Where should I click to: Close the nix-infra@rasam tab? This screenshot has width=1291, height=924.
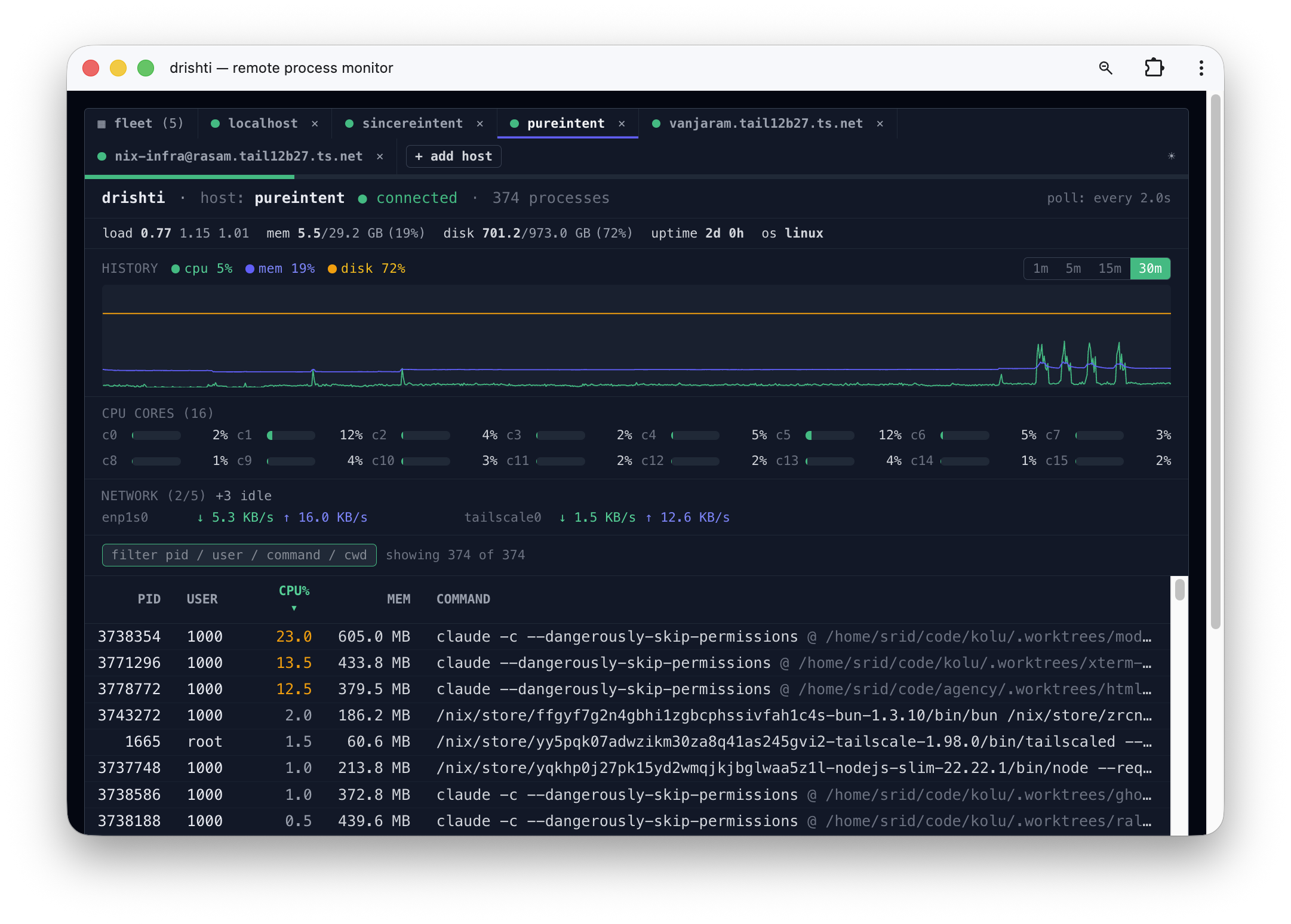pyautogui.click(x=380, y=156)
